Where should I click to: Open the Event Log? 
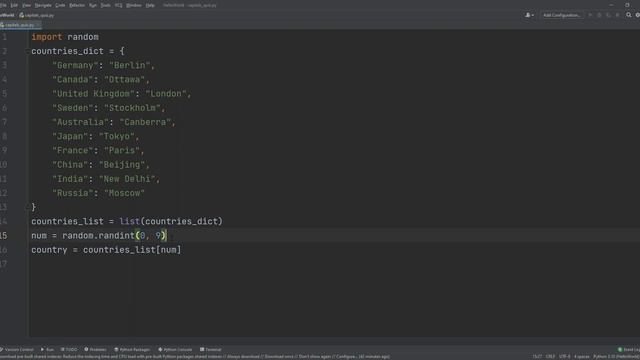tap(629, 349)
